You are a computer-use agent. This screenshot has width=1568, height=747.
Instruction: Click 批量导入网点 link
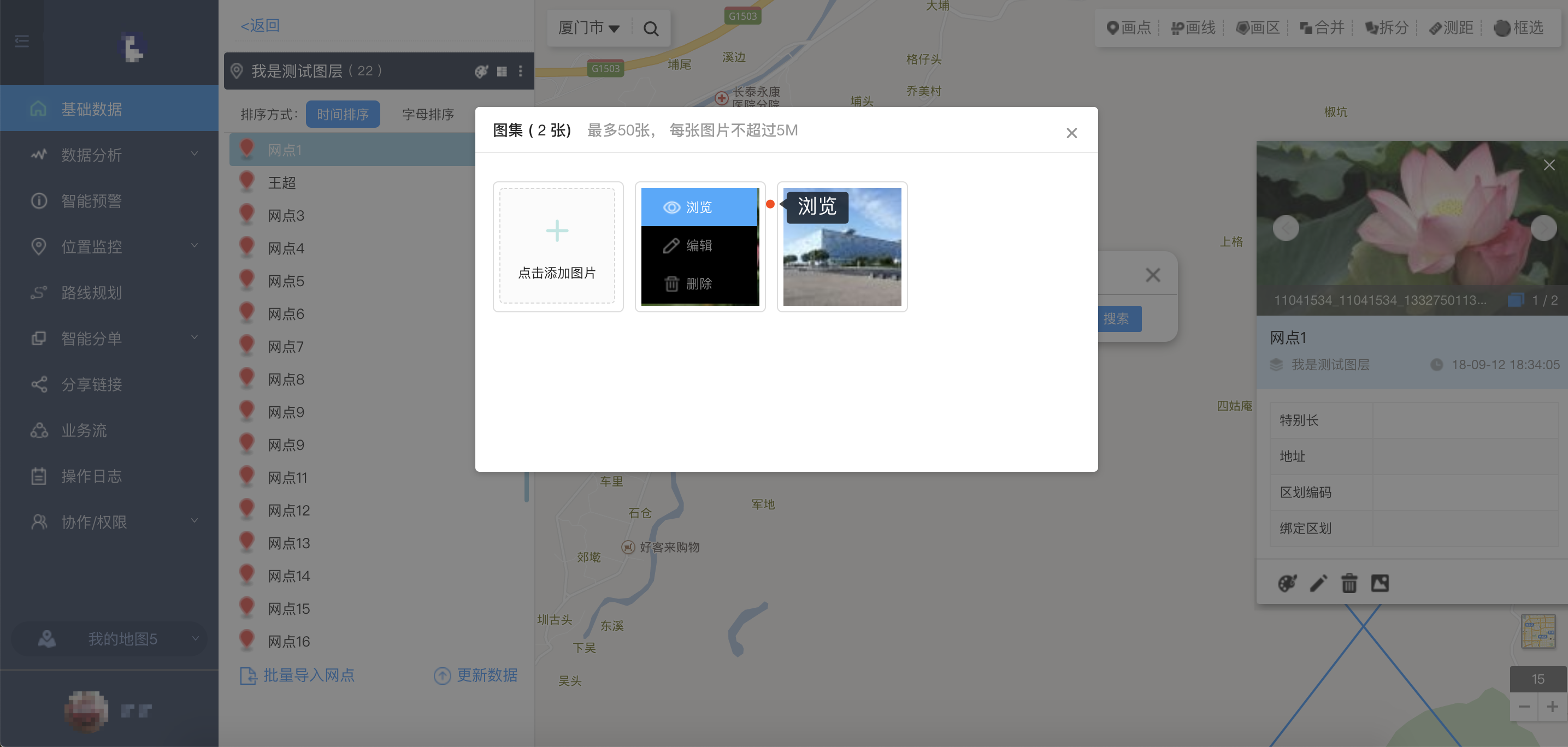[298, 675]
